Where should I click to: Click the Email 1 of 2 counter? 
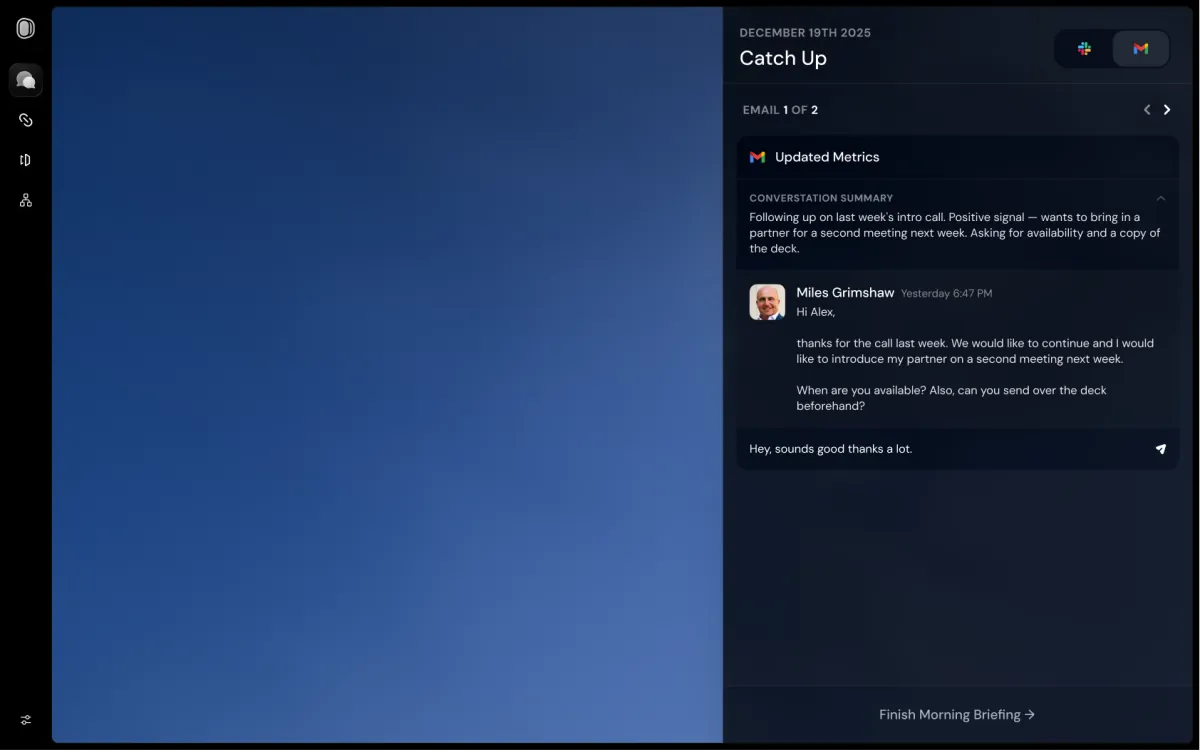pos(780,110)
